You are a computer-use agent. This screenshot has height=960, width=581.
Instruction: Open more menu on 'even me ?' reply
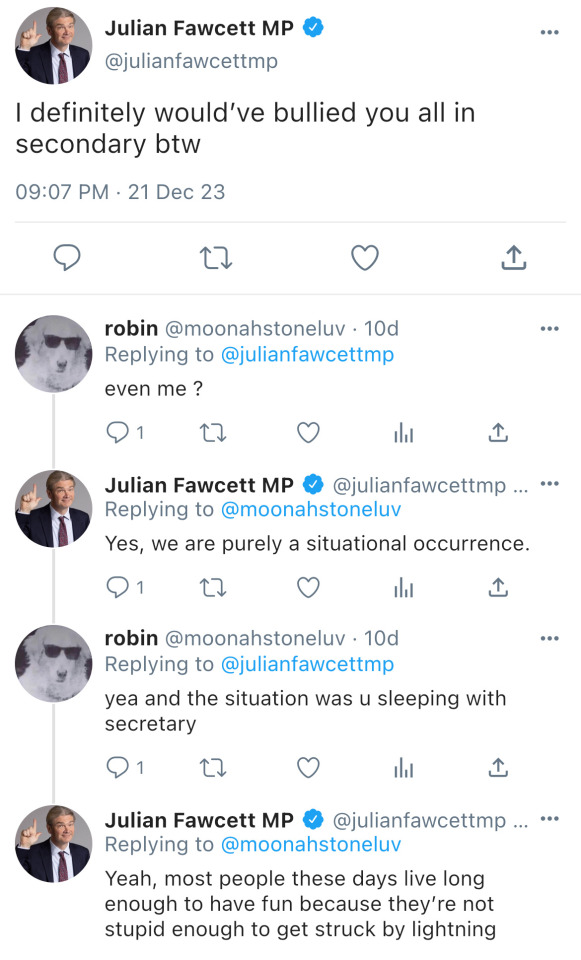point(550,329)
